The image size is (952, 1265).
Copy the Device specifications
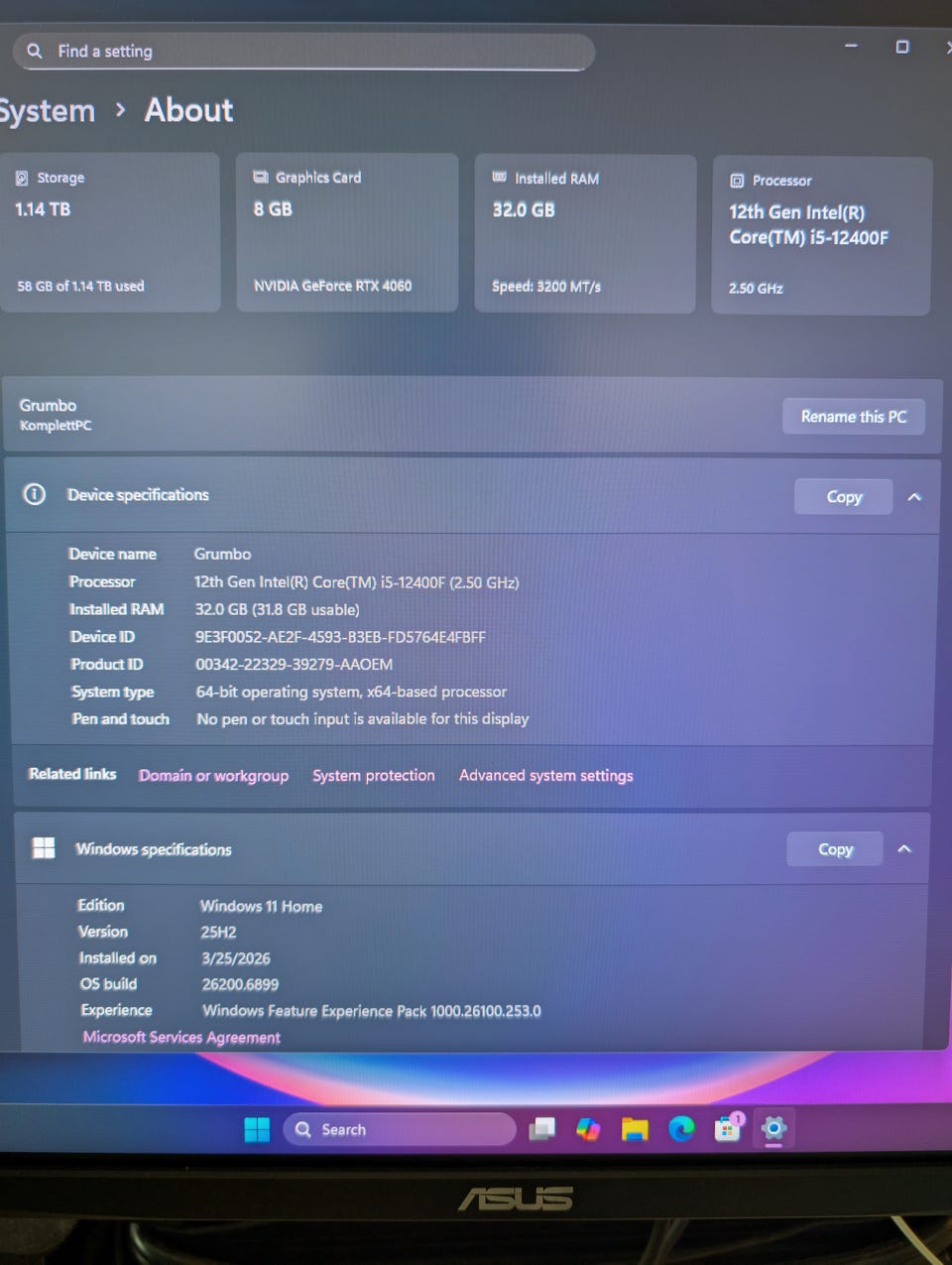844,496
